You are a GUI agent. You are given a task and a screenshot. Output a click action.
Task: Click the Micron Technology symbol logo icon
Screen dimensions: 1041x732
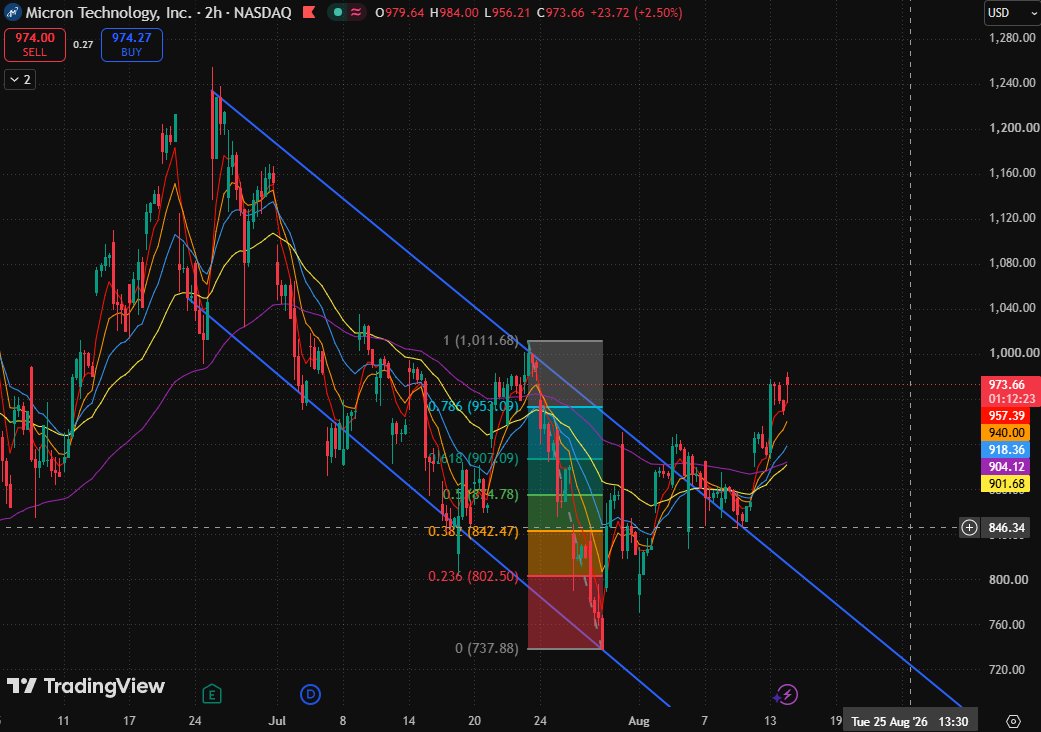click(13, 13)
